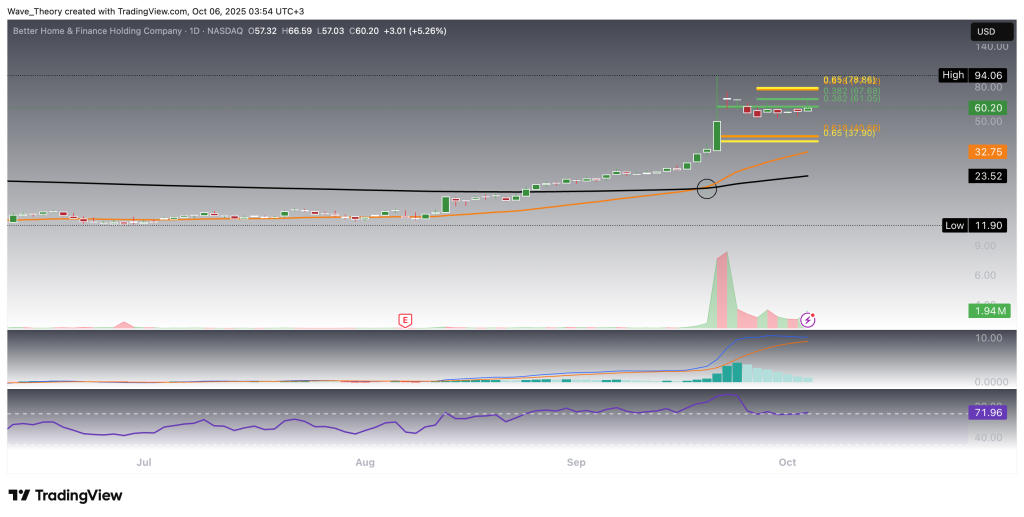Screen dimensions: 1024x517
Task: Click the purple lightning event icon
Action: 809,320
